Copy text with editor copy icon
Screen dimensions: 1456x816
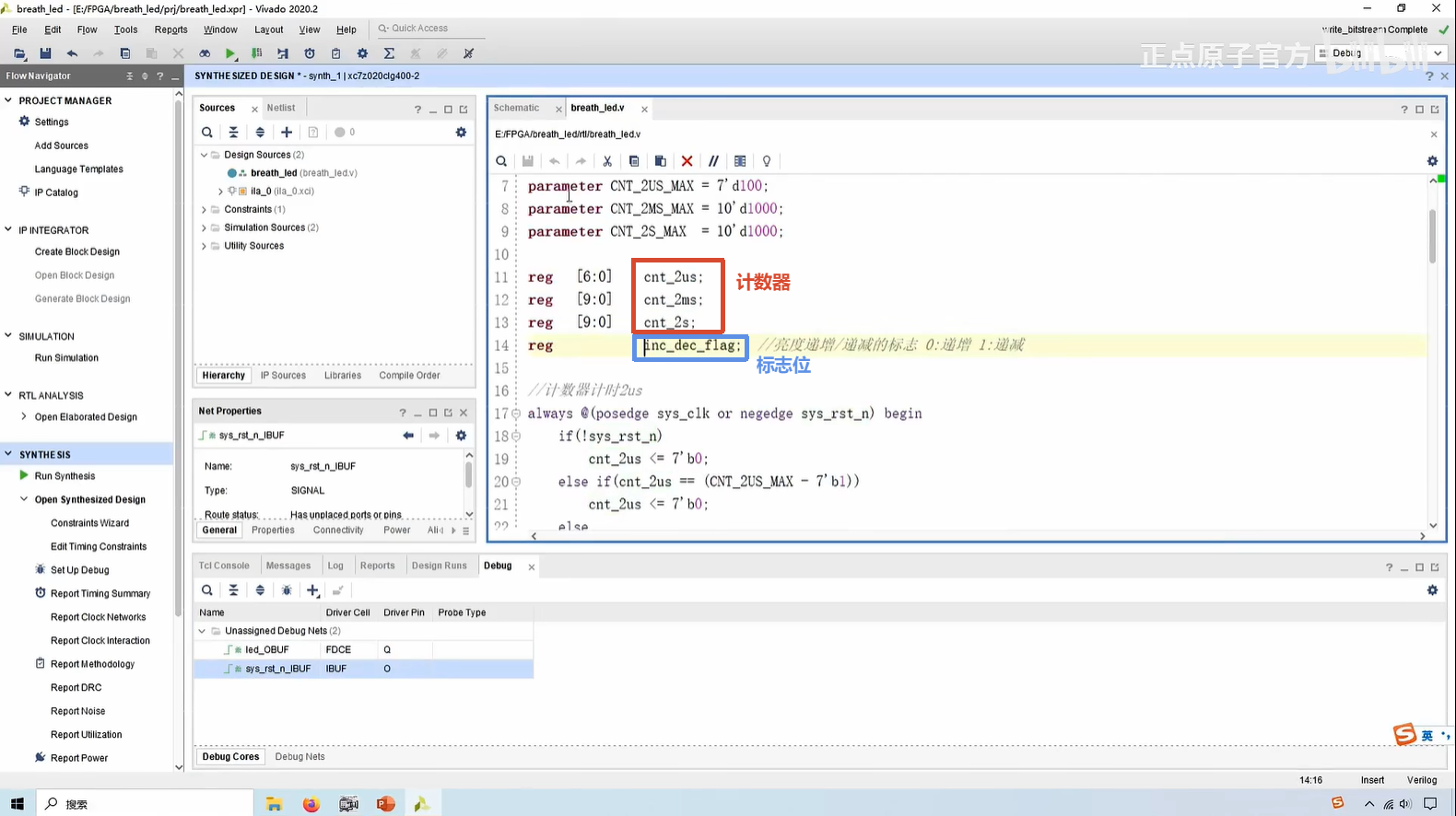point(634,161)
